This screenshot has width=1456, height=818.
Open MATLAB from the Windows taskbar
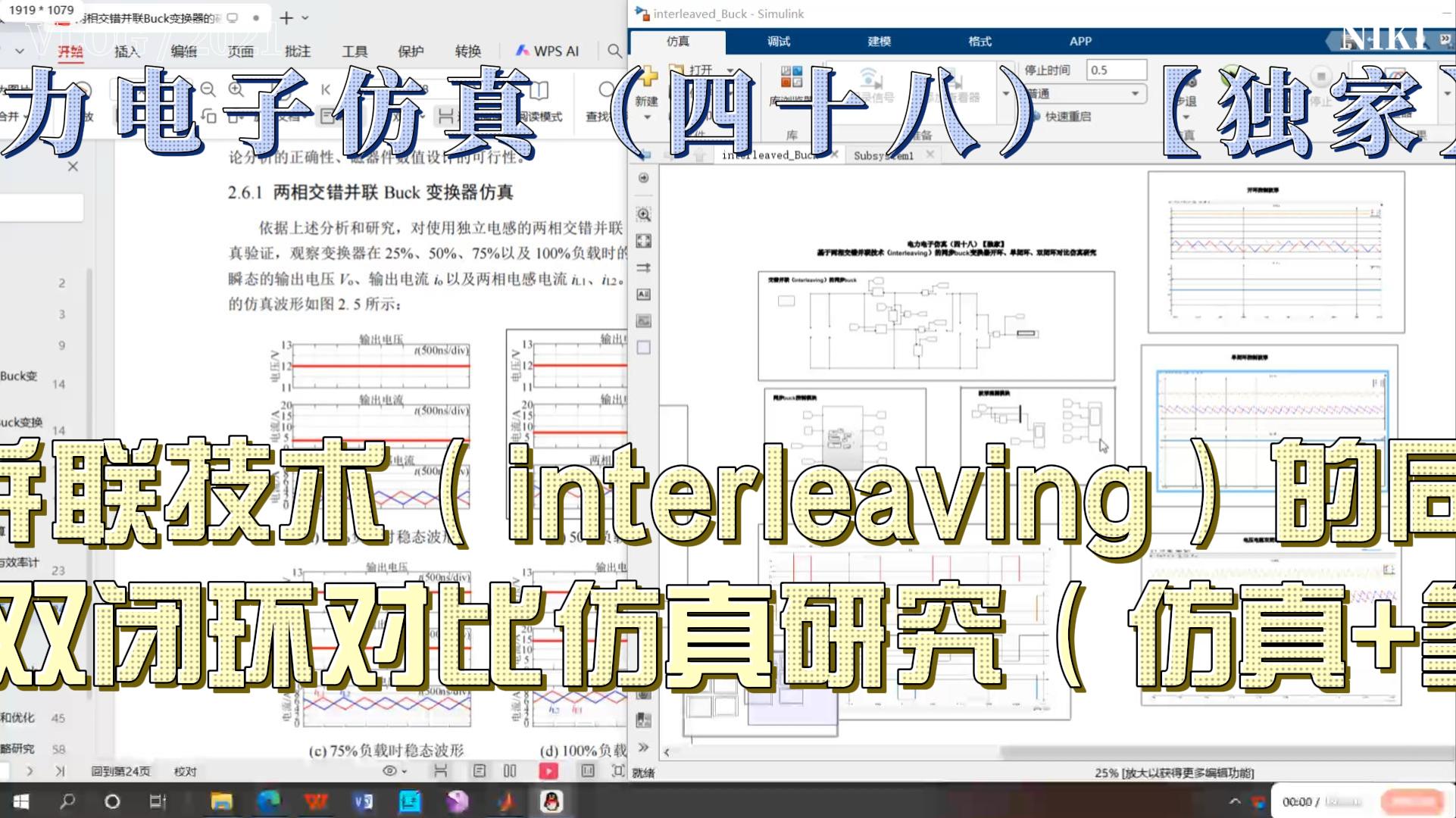click(x=505, y=801)
